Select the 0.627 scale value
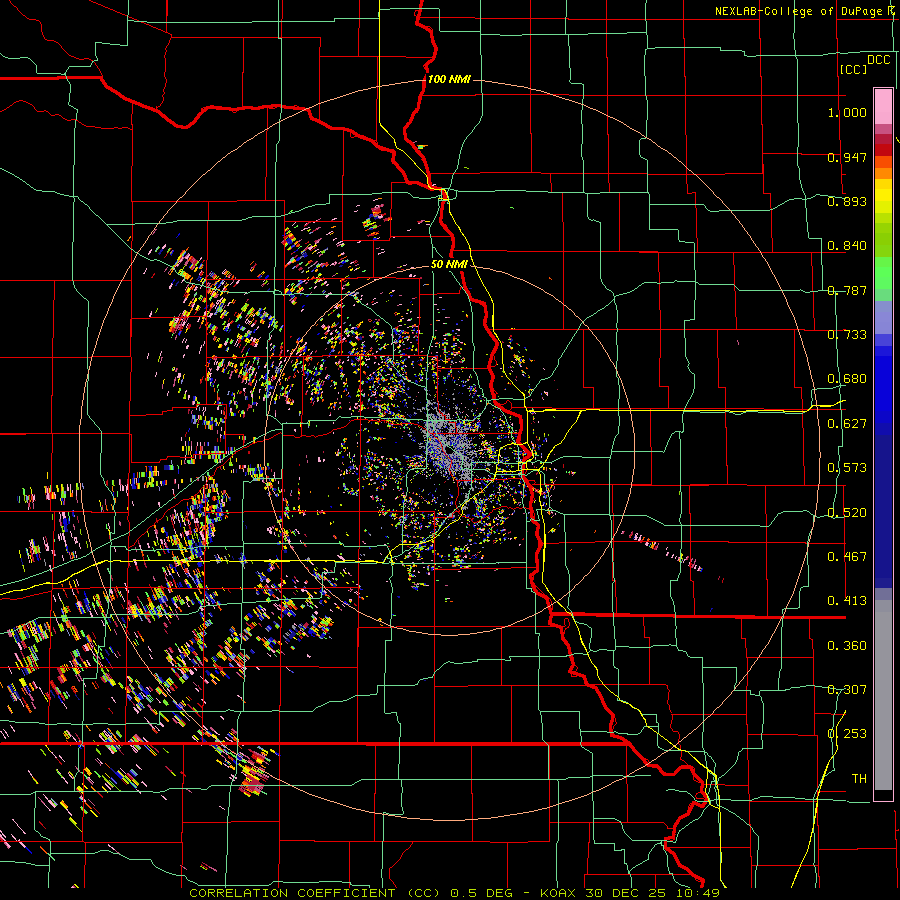 pos(847,424)
